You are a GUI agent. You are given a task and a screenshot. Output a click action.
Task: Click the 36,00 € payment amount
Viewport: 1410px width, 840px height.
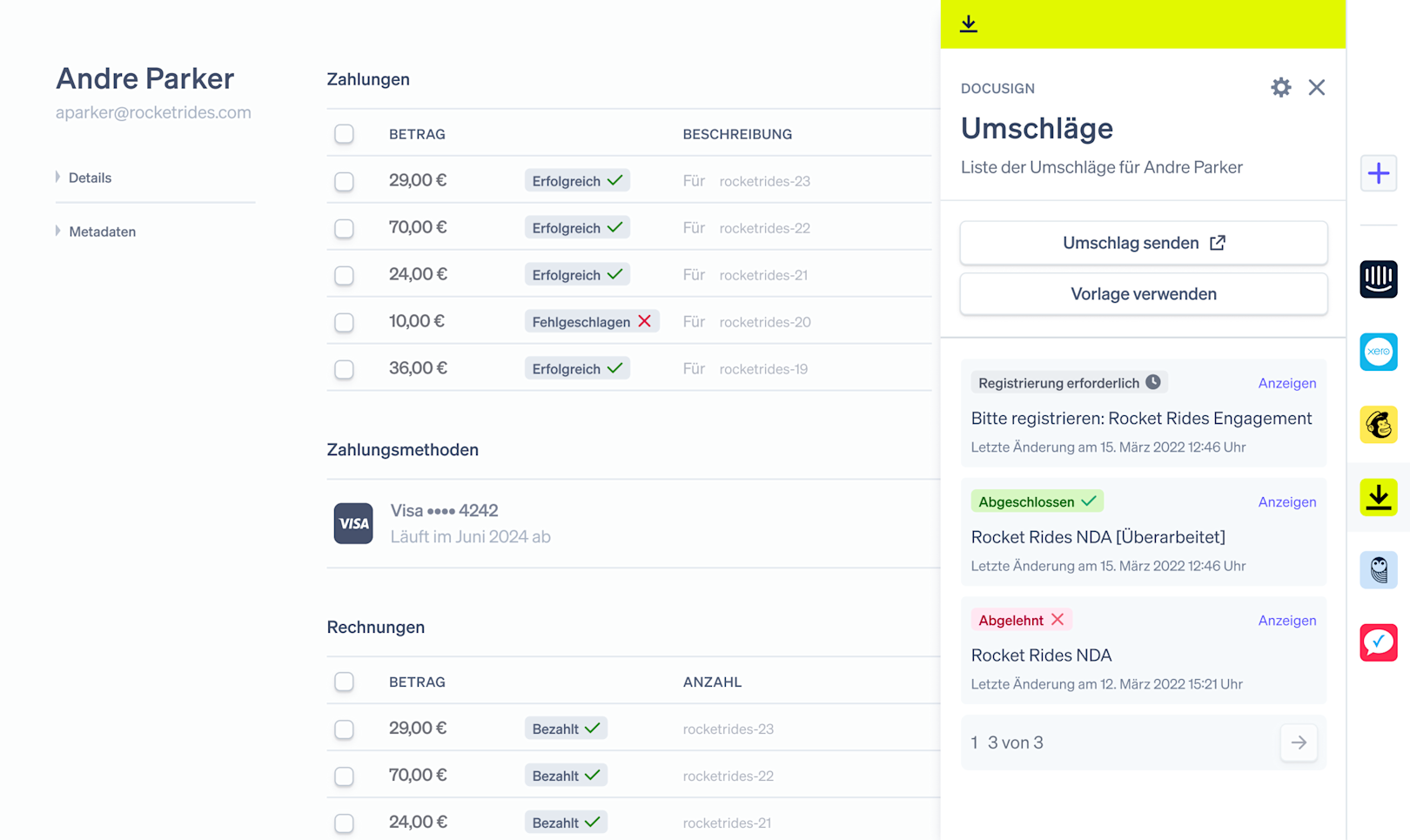[418, 368]
